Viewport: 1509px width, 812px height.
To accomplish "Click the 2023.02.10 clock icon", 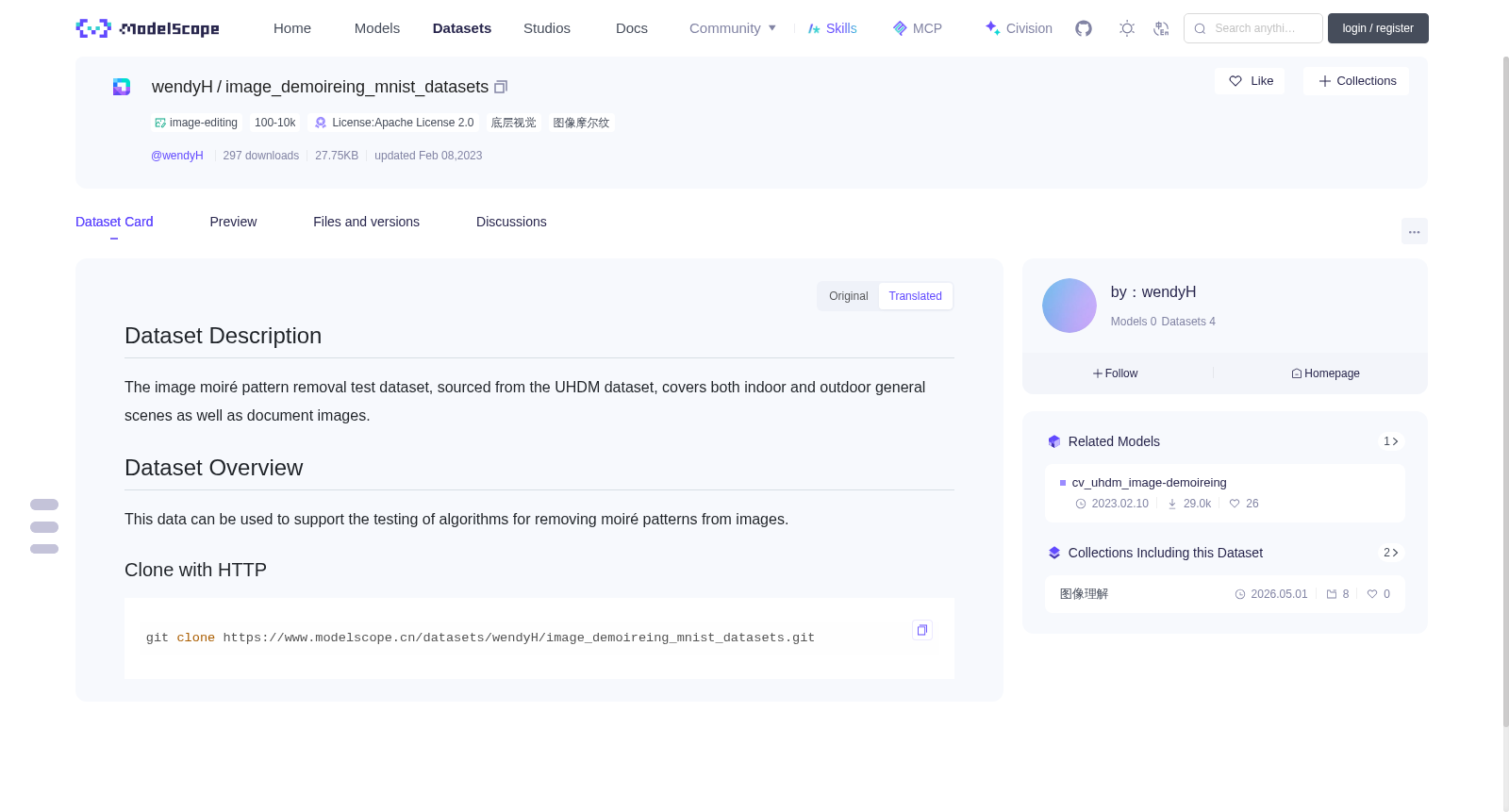I will click(x=1081, y=504).
